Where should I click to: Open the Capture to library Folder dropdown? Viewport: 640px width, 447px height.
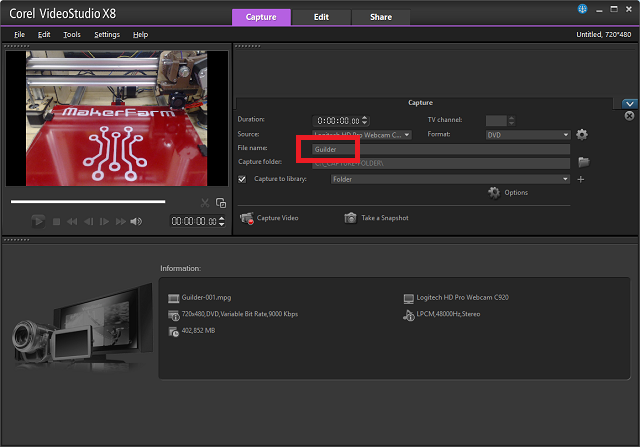tap(450, 179)
